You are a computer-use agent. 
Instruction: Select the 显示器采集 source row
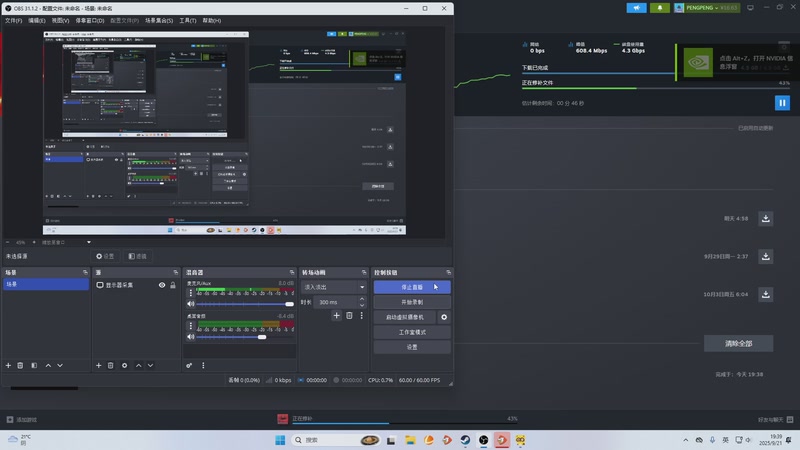(x=136, y=285)
